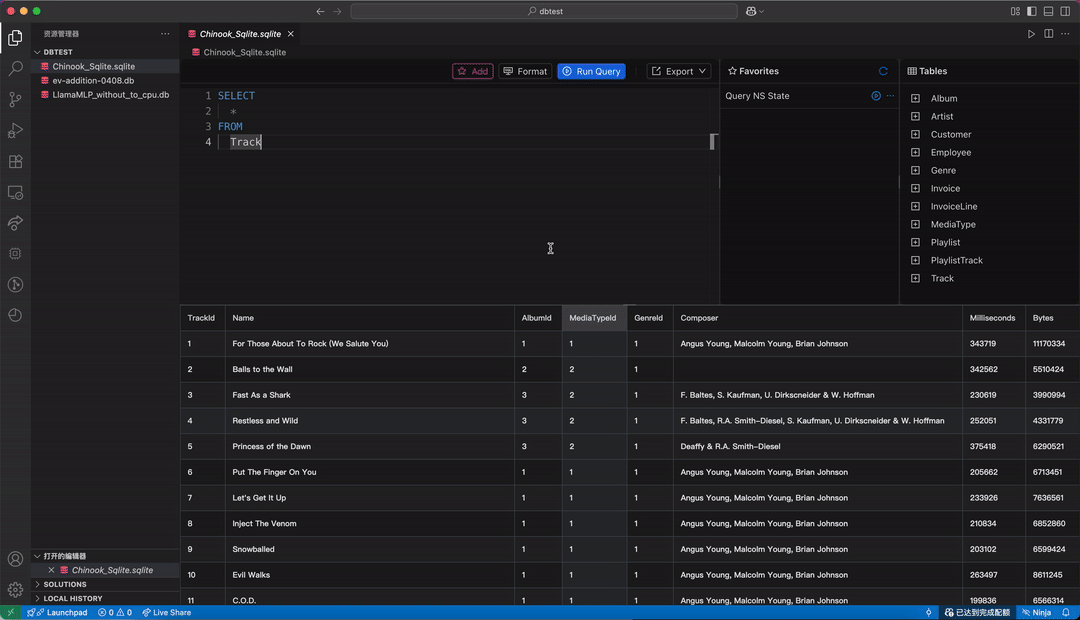
Task: Close the Chinook_Sqlite.sqlite tab
Action: (291, 34)
